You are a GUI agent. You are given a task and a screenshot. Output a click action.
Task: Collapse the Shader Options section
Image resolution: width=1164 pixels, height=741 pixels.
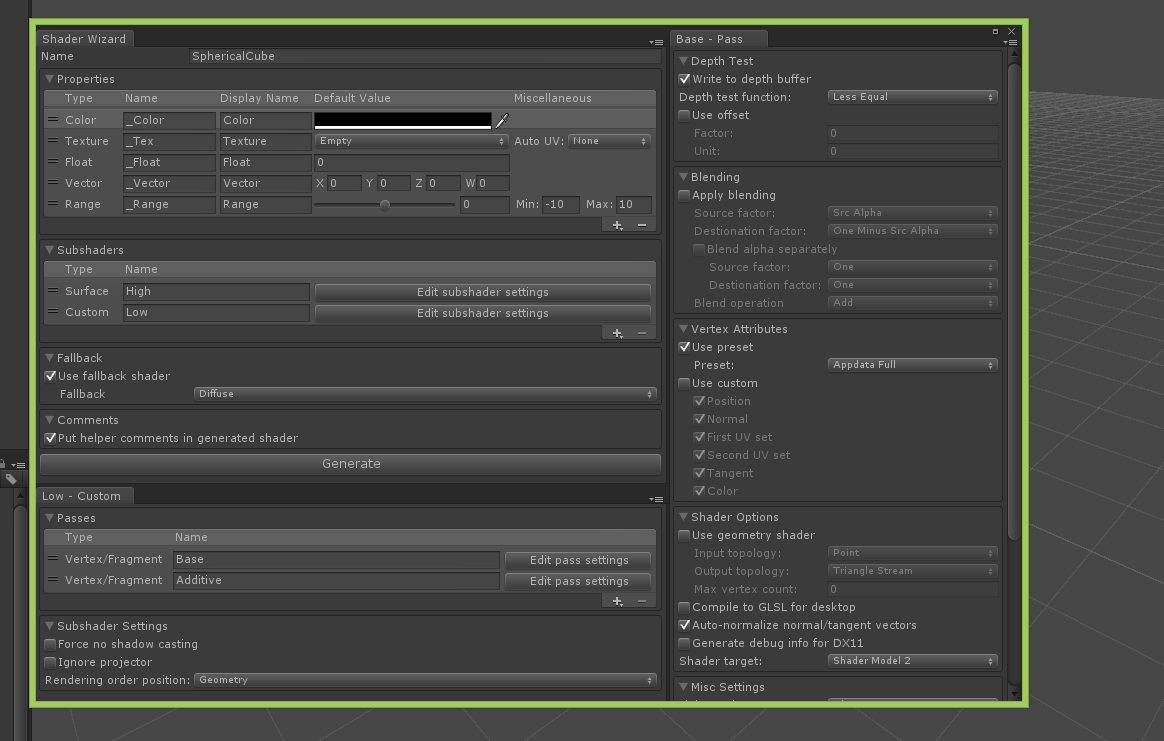point(684,517)
